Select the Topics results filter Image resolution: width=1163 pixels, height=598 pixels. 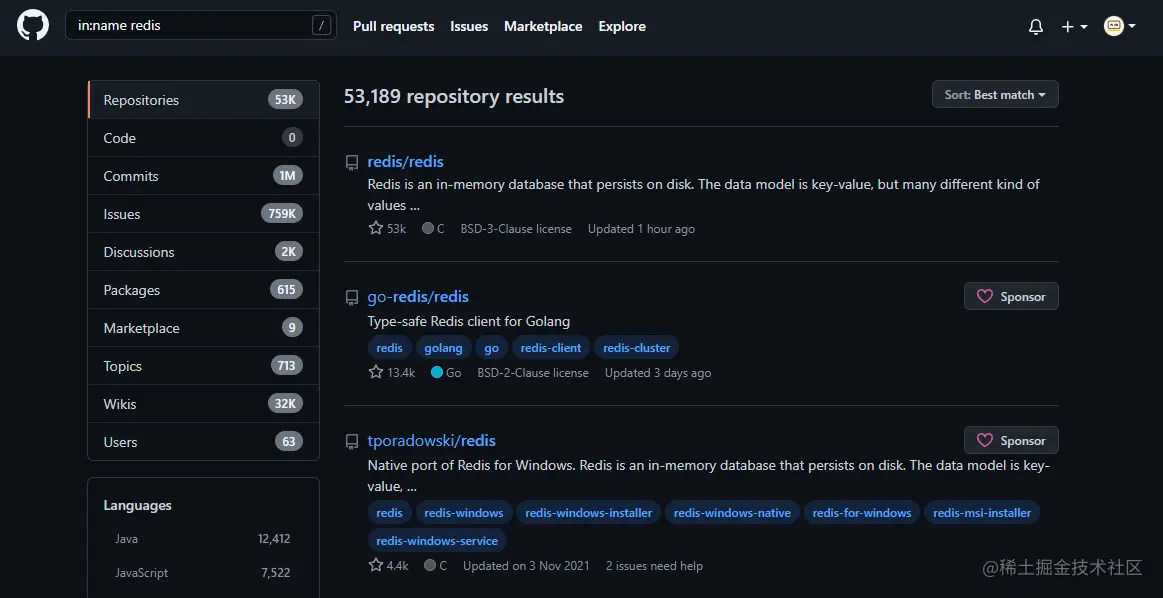(203, 366)
